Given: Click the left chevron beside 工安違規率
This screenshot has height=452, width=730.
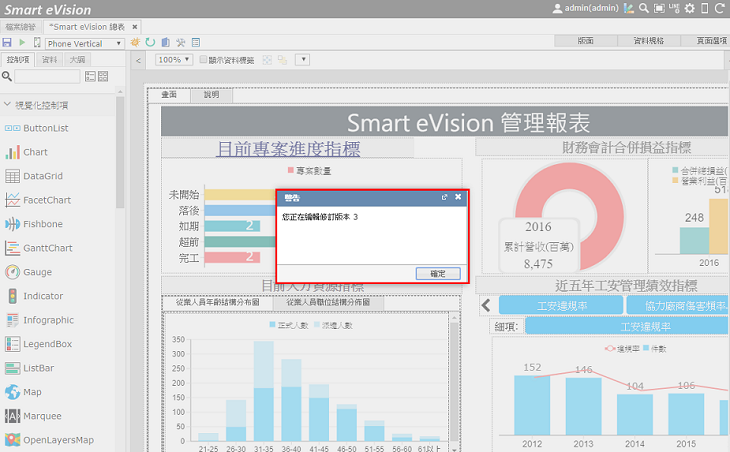Looking at the screenshot, I should pos(486,305).
